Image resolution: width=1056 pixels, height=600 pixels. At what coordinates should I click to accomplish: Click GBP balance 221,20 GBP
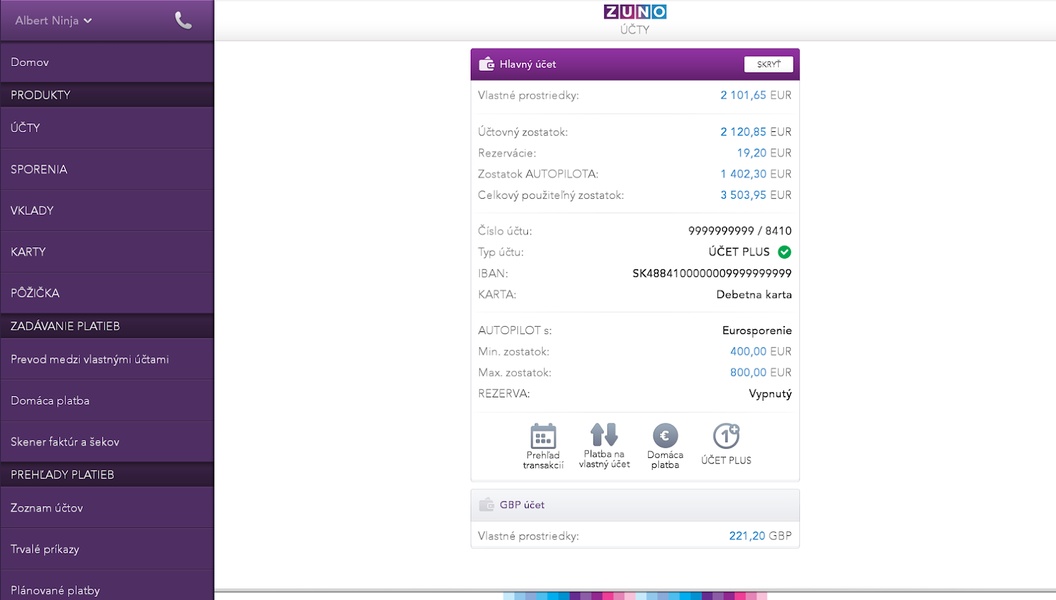pyautogui.click(x=760, y=536)
